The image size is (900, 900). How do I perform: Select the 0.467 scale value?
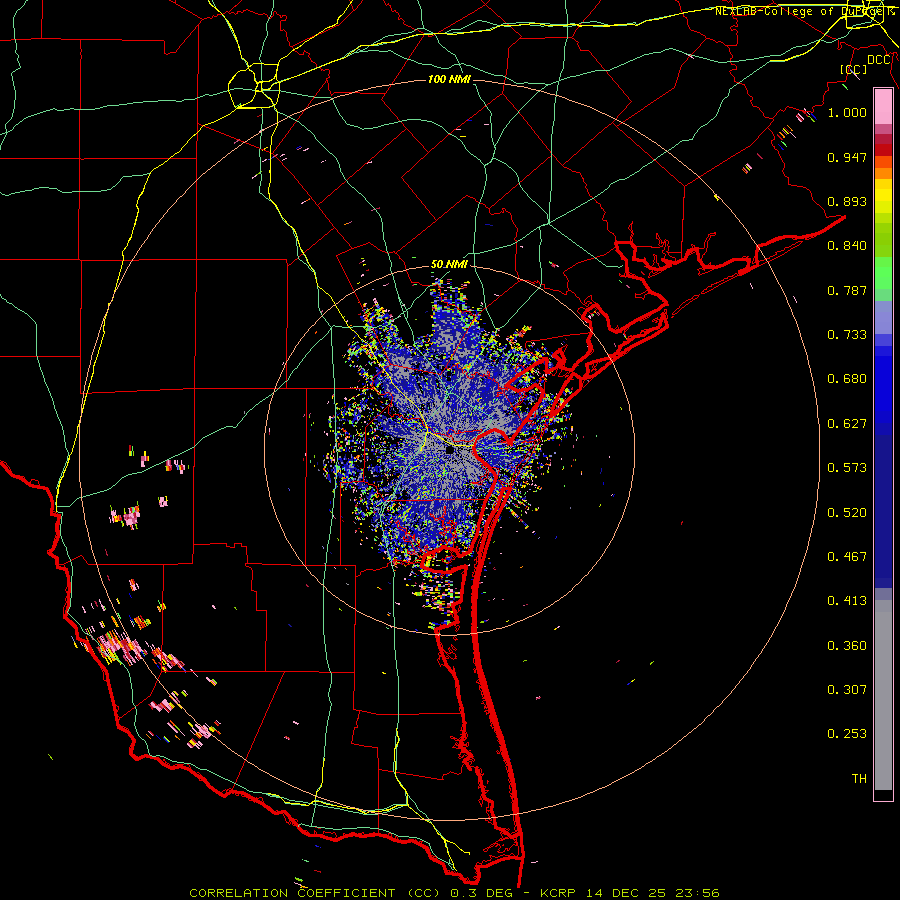pos(847,557)
